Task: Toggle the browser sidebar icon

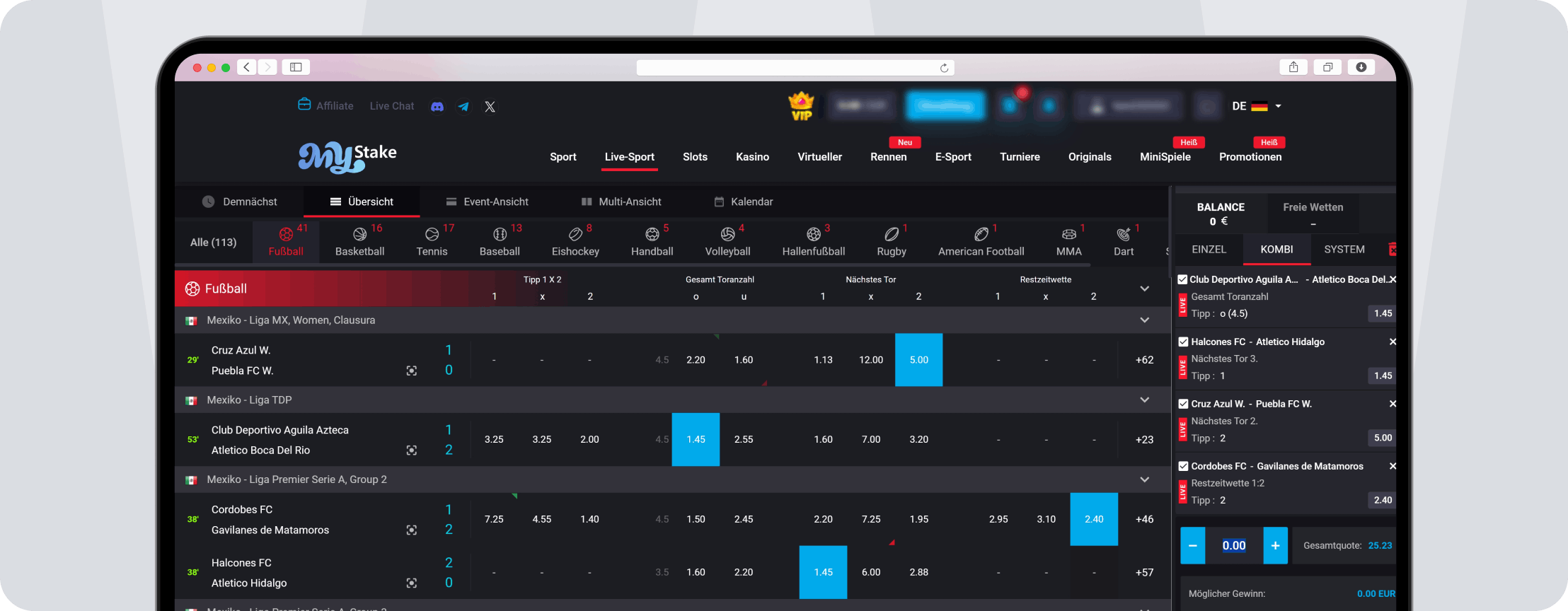Action: 296,67
